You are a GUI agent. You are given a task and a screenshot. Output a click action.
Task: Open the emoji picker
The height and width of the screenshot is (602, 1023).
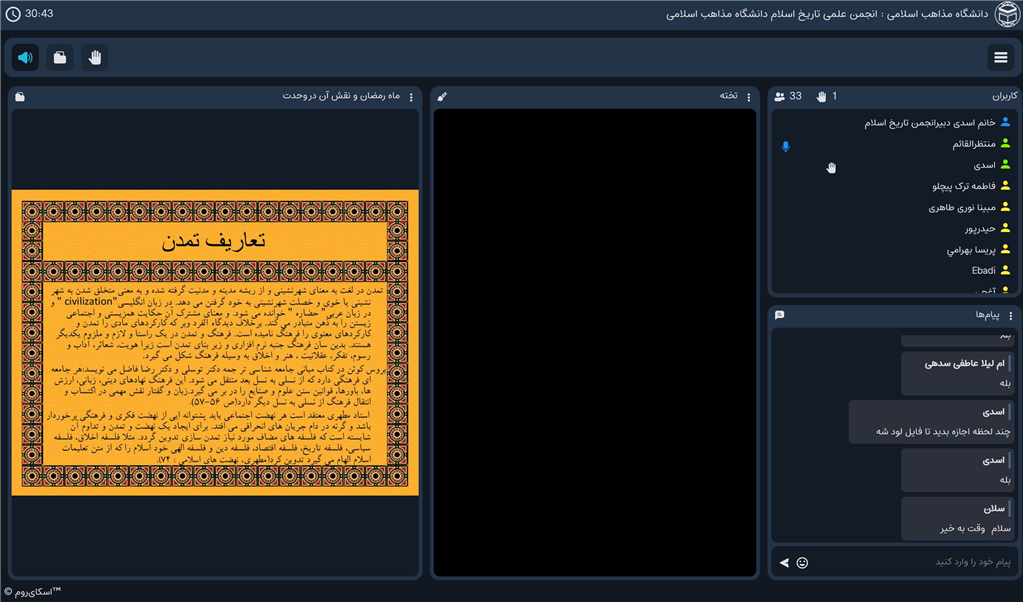(802, 563)
